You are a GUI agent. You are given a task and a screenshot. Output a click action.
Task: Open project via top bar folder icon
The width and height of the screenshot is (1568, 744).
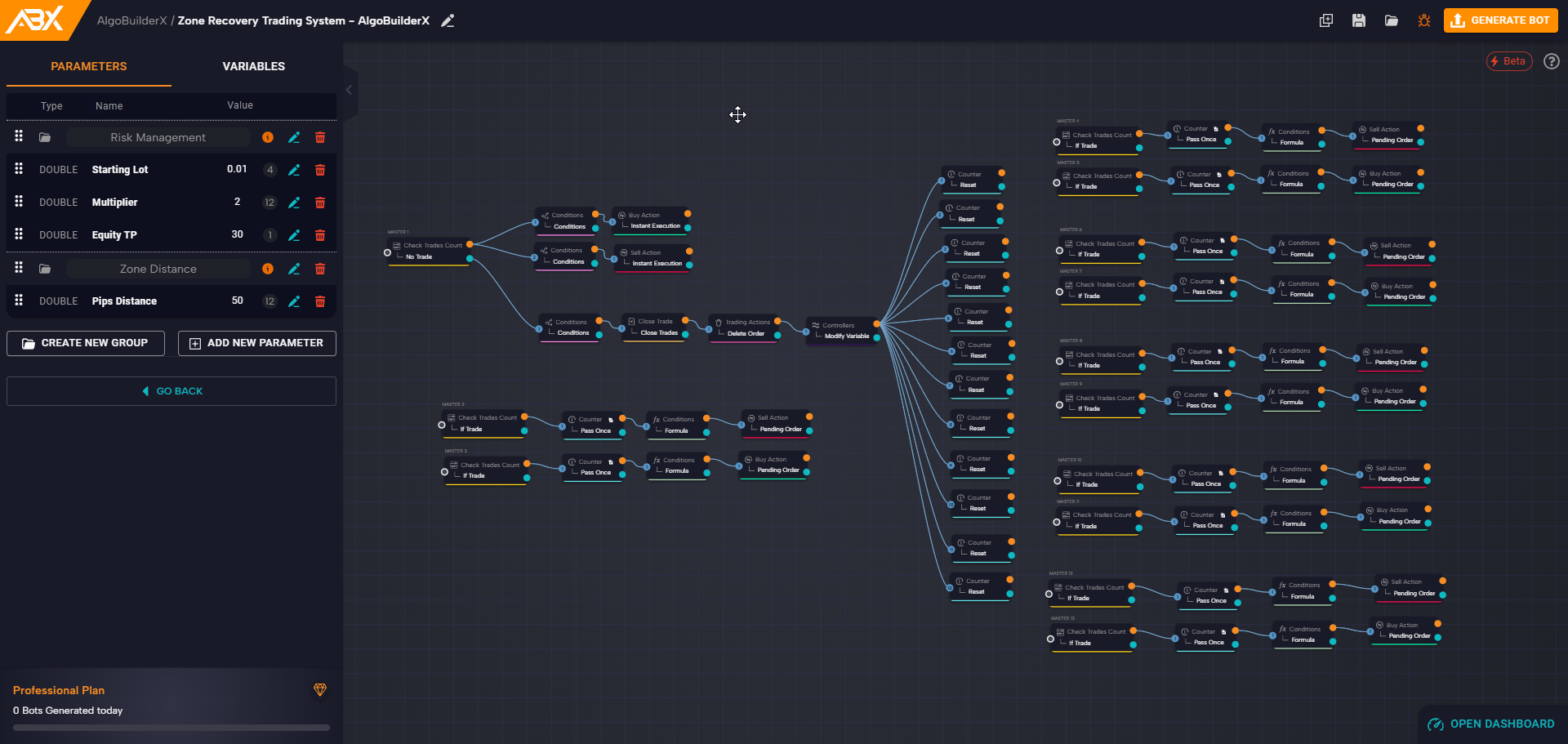[1392, 20]
